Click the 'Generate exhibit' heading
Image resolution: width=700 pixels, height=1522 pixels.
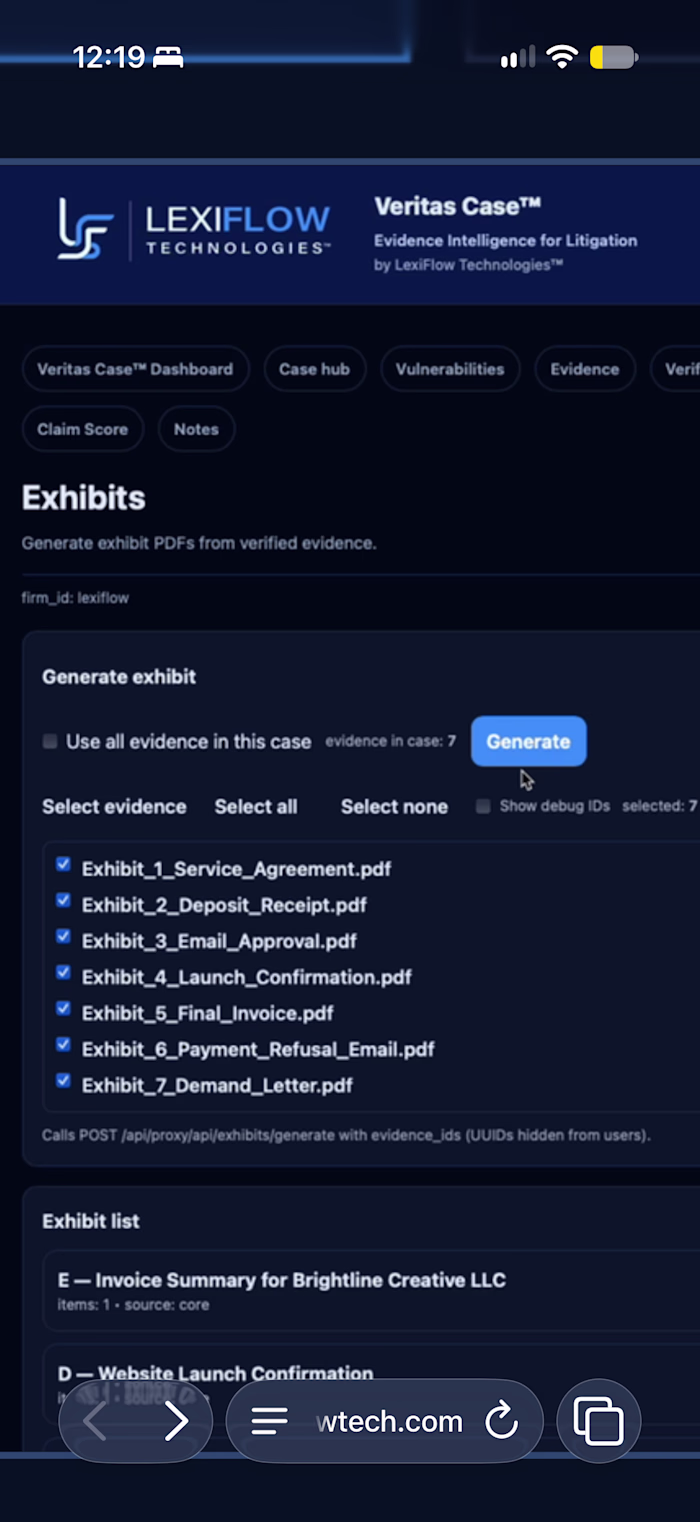[119, 677]
